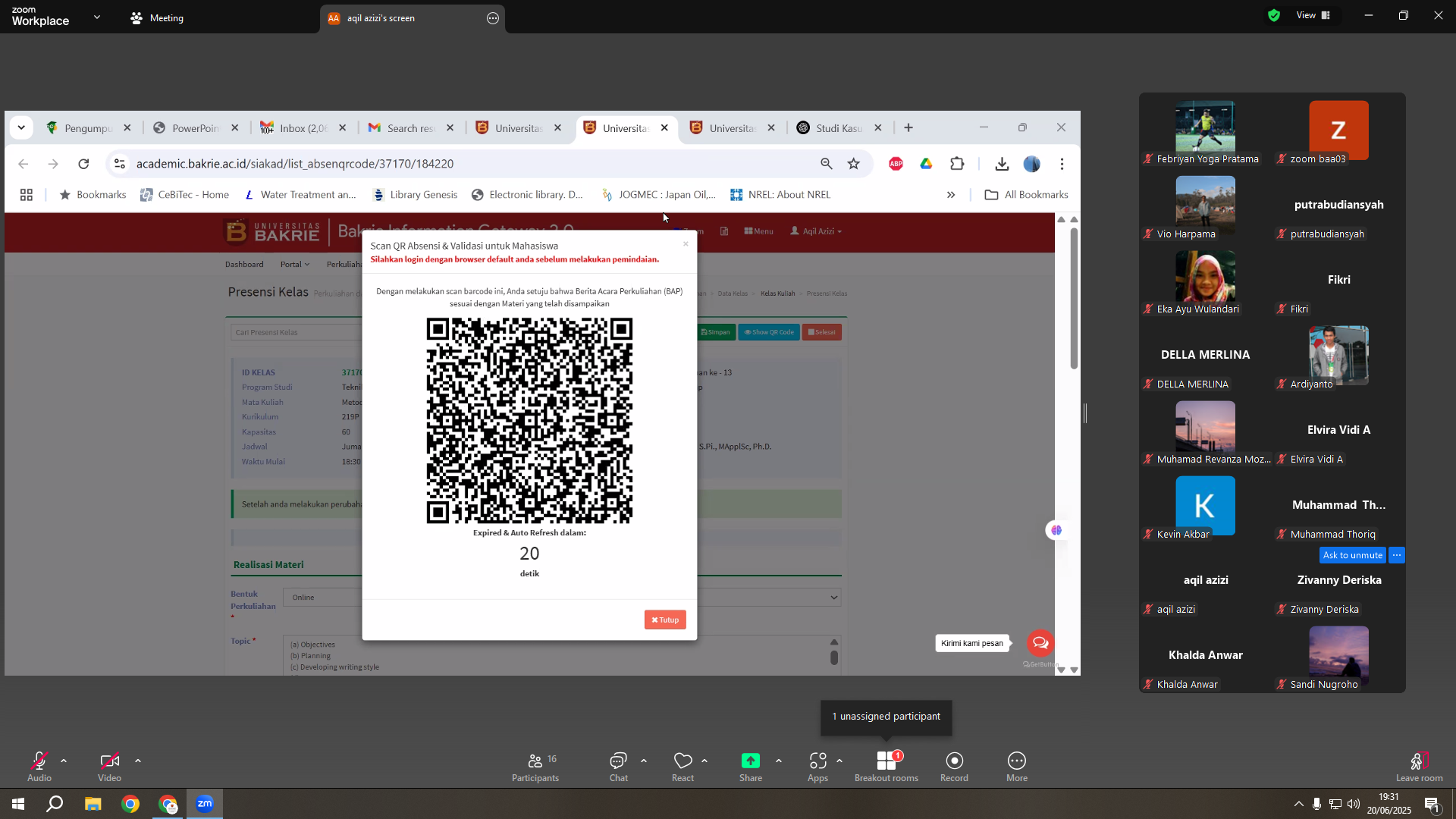
Task: Start recording with the Record button
Action: (x=954, y=766)
